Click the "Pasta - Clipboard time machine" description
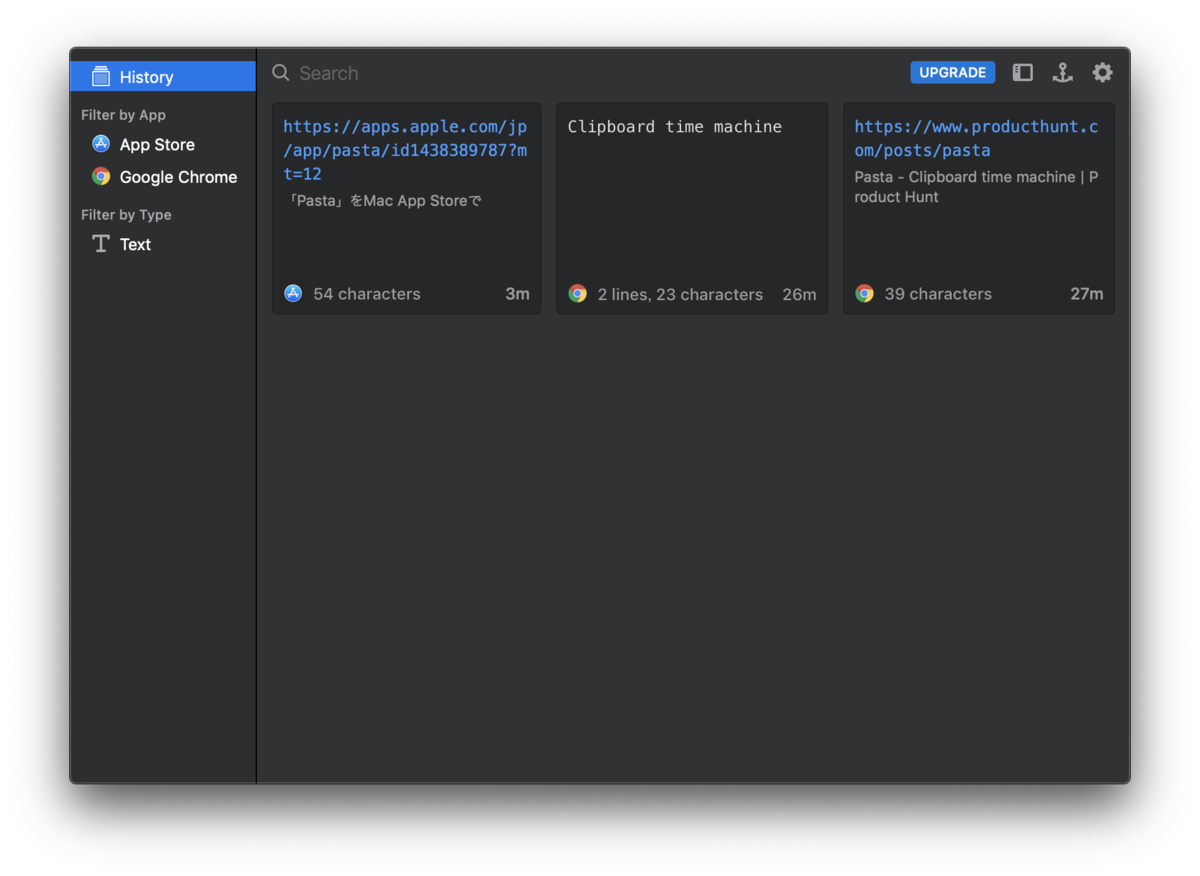The width and height of the screenshot is (1200, 876). click(x=976, y=187)
